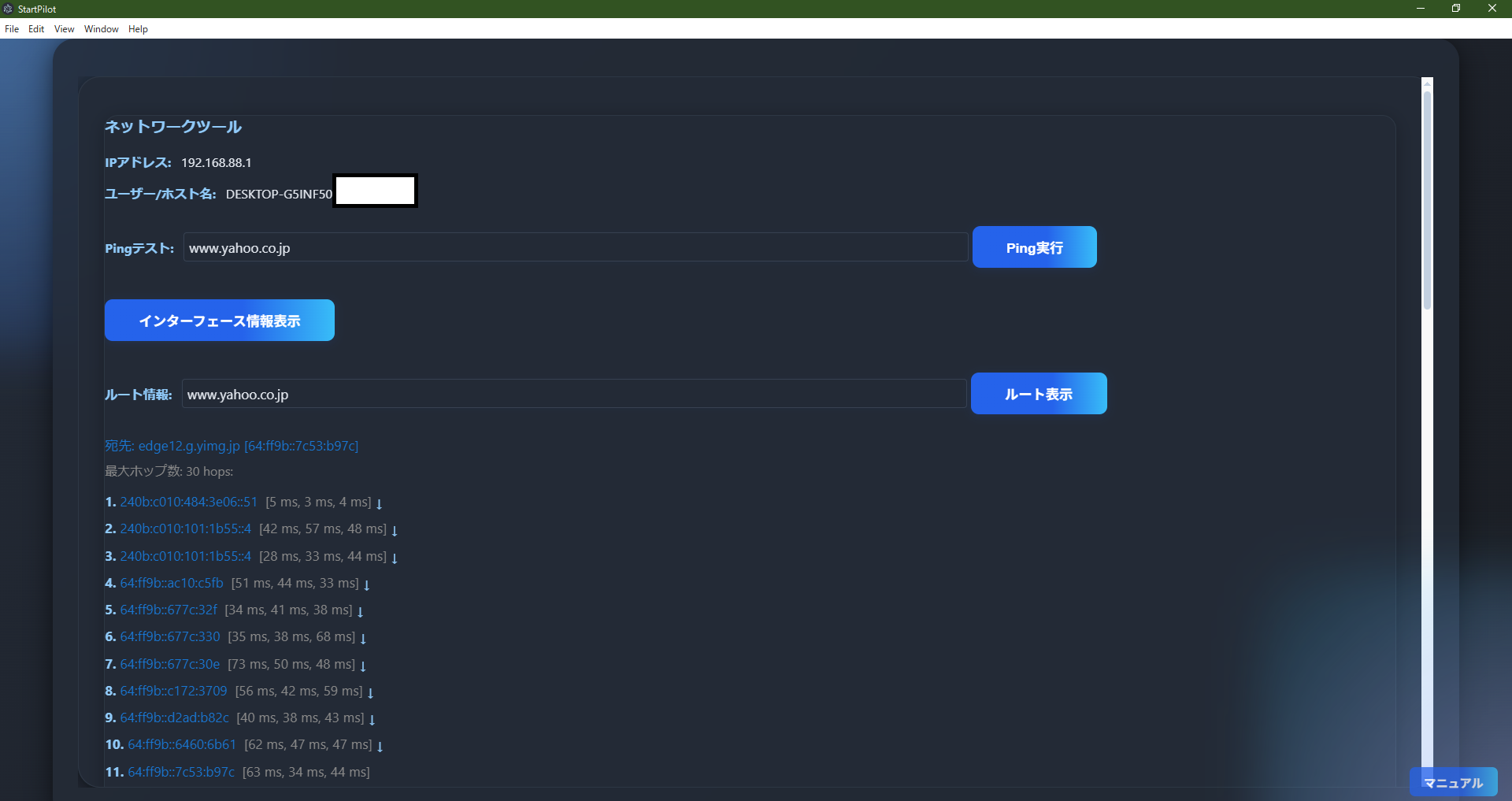Click inside the Pingテスト input field
Image resolution: width=1512 pixels, height=801 pixels.
pos(575,247)
